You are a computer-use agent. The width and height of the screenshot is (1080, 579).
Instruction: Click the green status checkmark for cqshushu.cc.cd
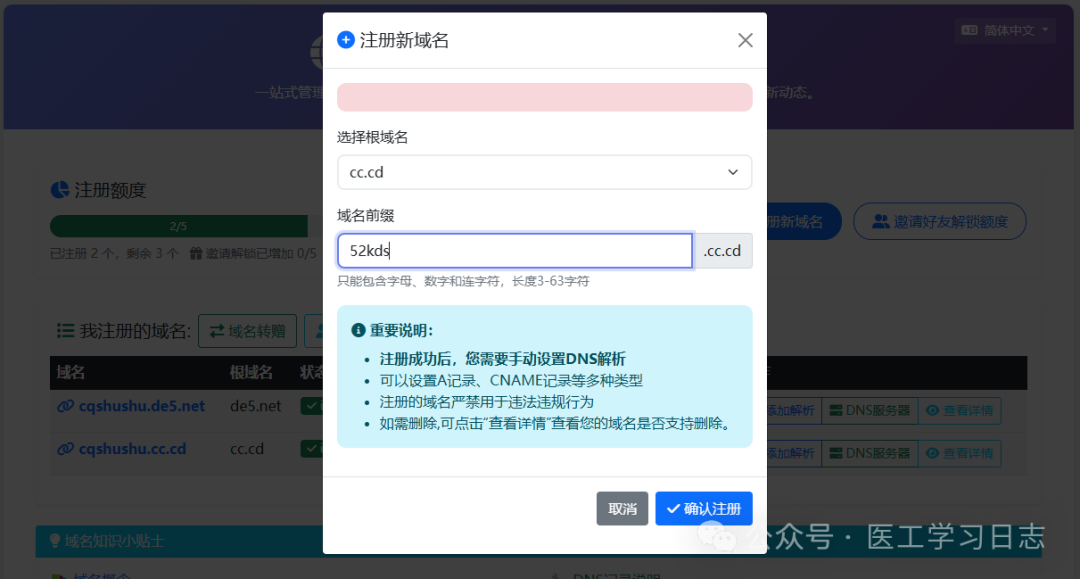(x=312, y=448)
